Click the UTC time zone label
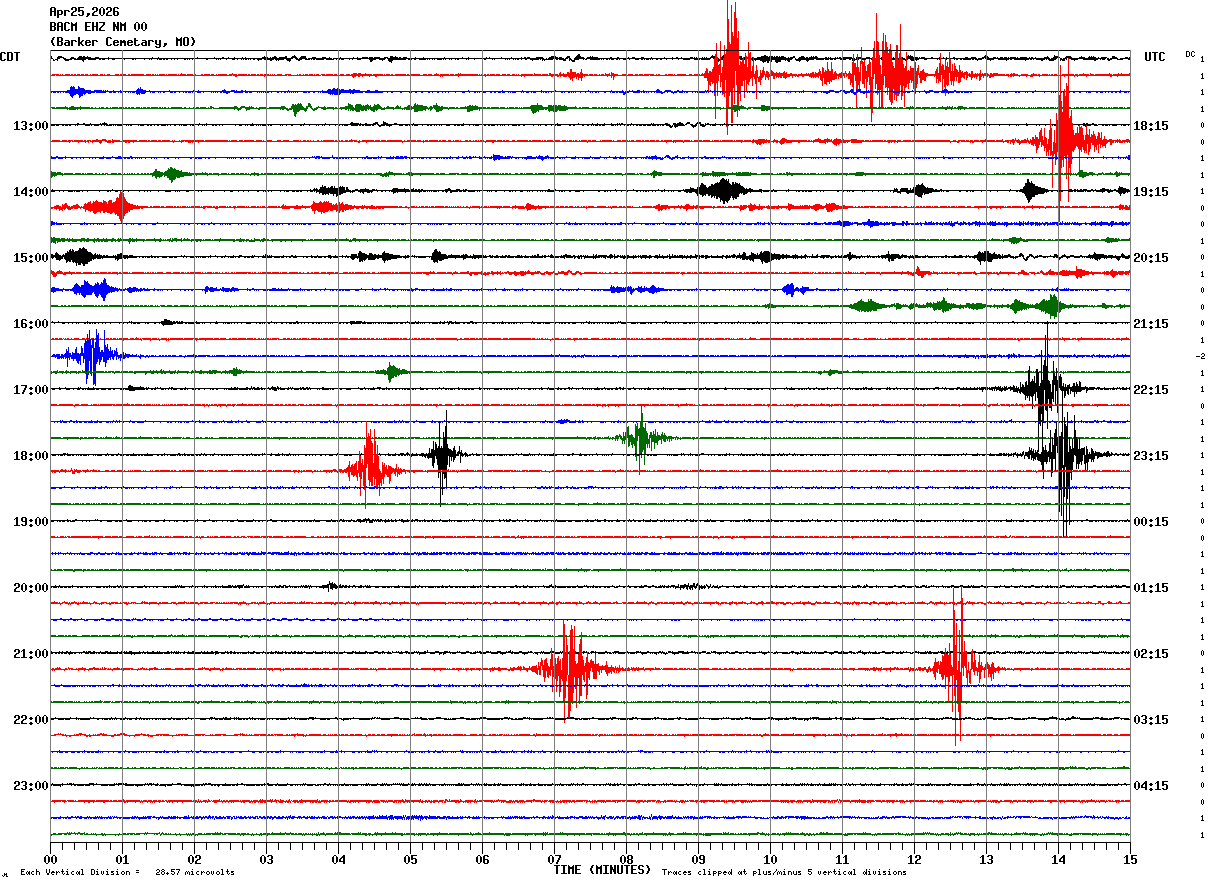 click(x=1155, y=57)
